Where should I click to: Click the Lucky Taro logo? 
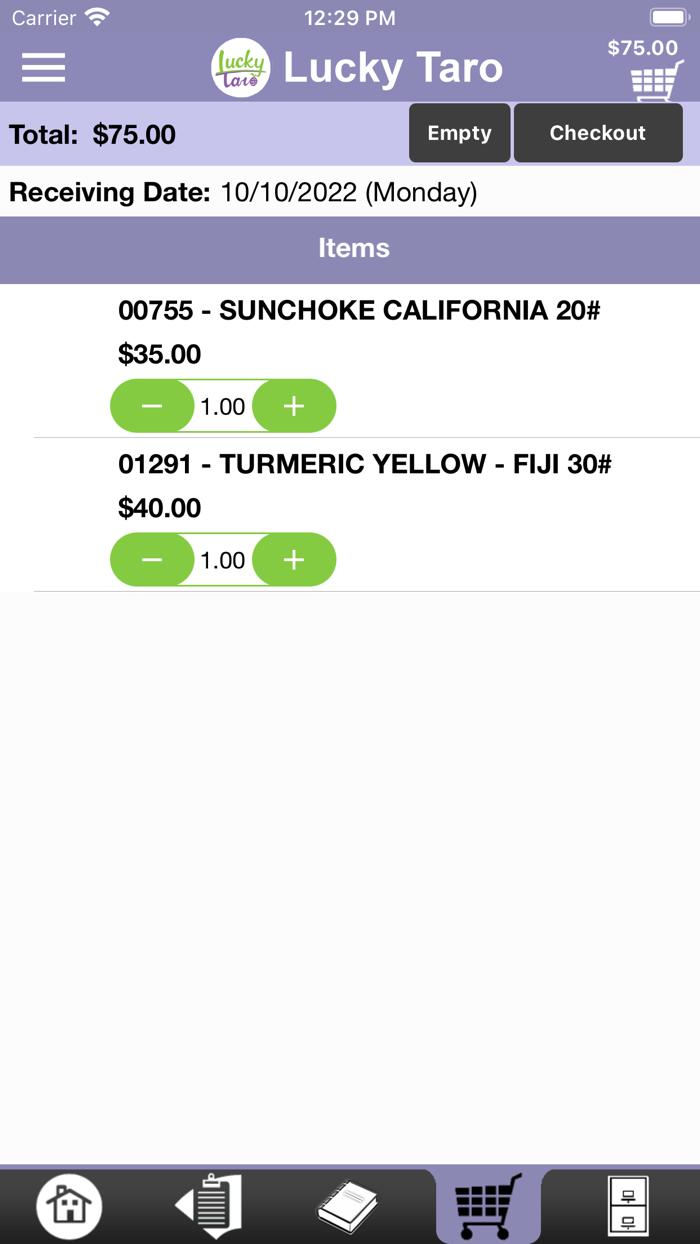(x=240, y=67)
